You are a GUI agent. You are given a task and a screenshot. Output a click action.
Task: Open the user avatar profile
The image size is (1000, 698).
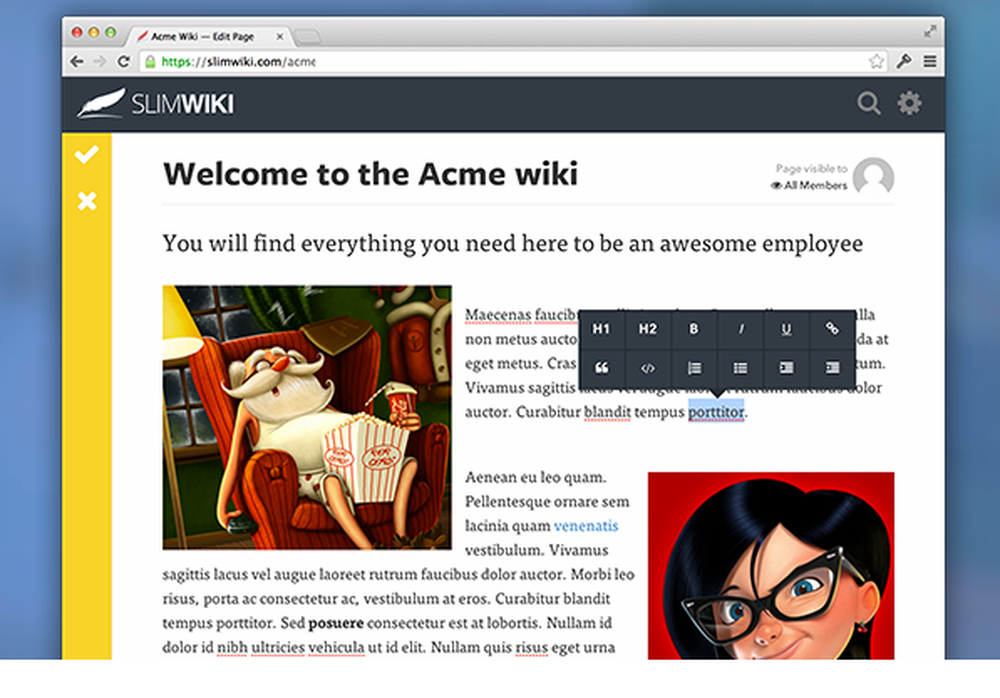[x=873, y=176]
